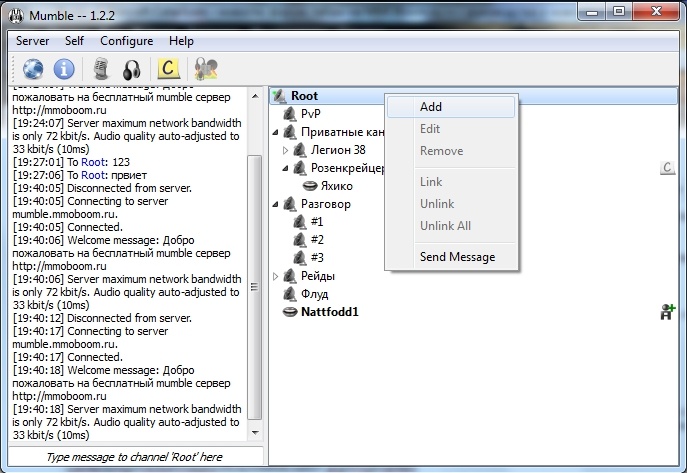This screenshot has height=473, width=687.
Task: Click the Root channel icon
Action: pyautogui.click(x=279, y=95)
